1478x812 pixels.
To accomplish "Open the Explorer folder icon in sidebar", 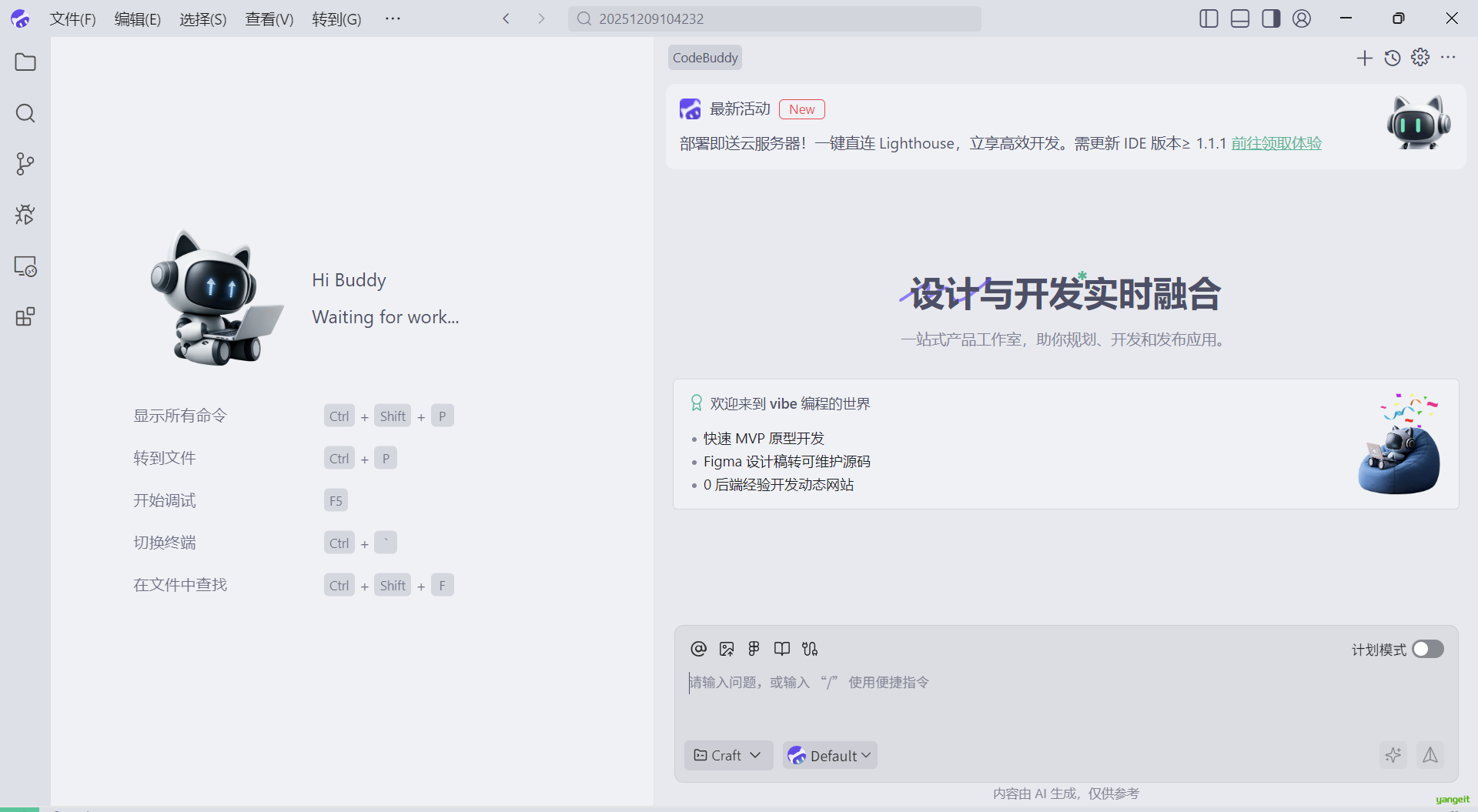I will coord(25,62).
